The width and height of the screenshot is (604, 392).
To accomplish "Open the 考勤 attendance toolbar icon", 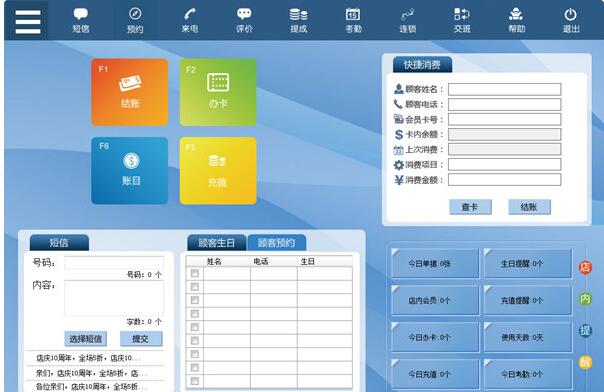I will [353, 20].
